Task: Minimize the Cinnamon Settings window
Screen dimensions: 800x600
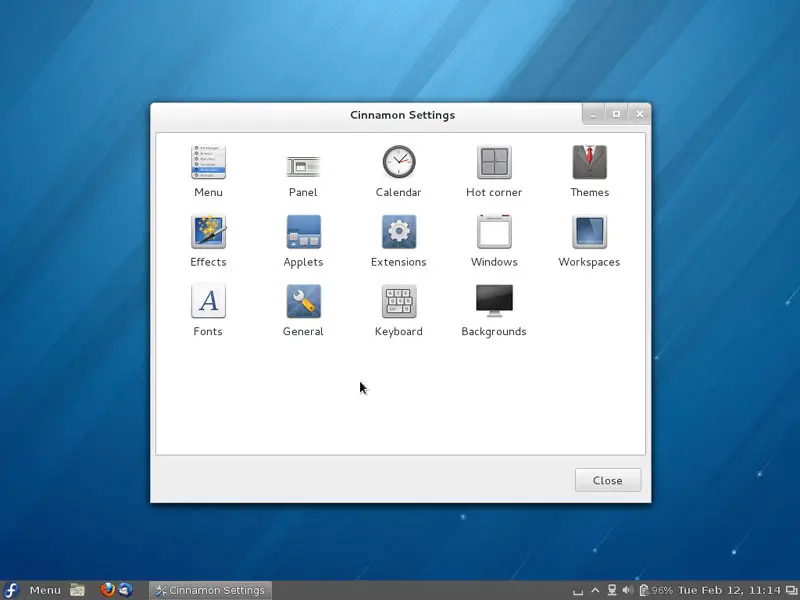Action: click(x=593, y=115)
